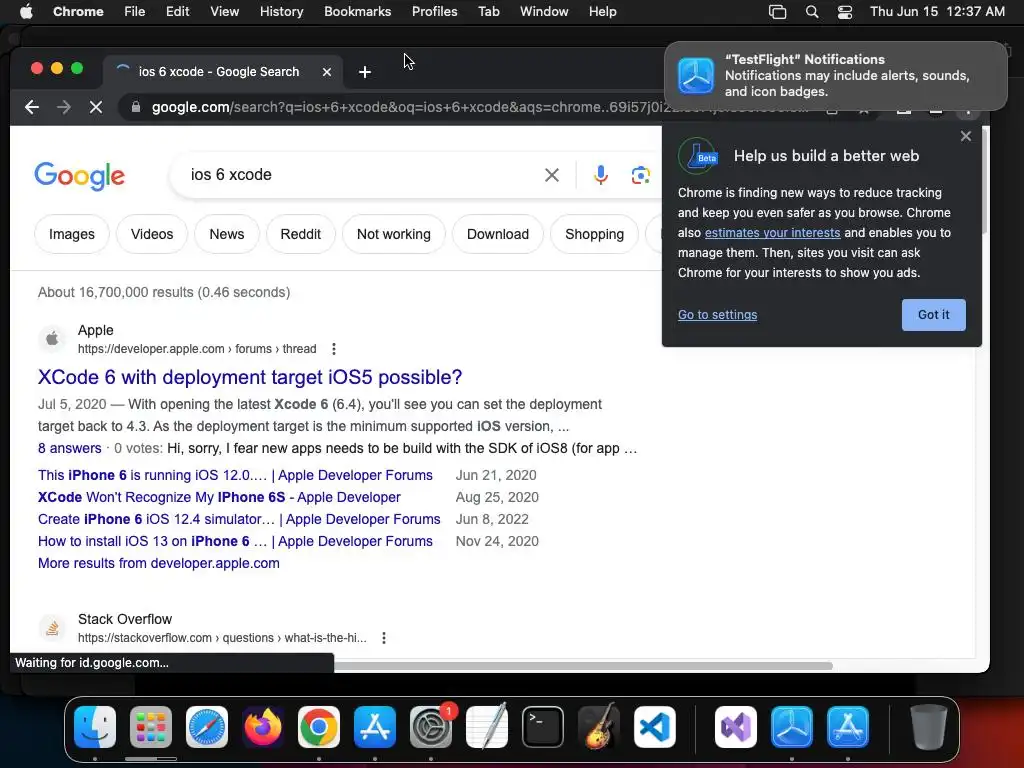Screen dimensions: 1024x768
Task: Open TestFlight from the dock
Action: tap(792, 727)
